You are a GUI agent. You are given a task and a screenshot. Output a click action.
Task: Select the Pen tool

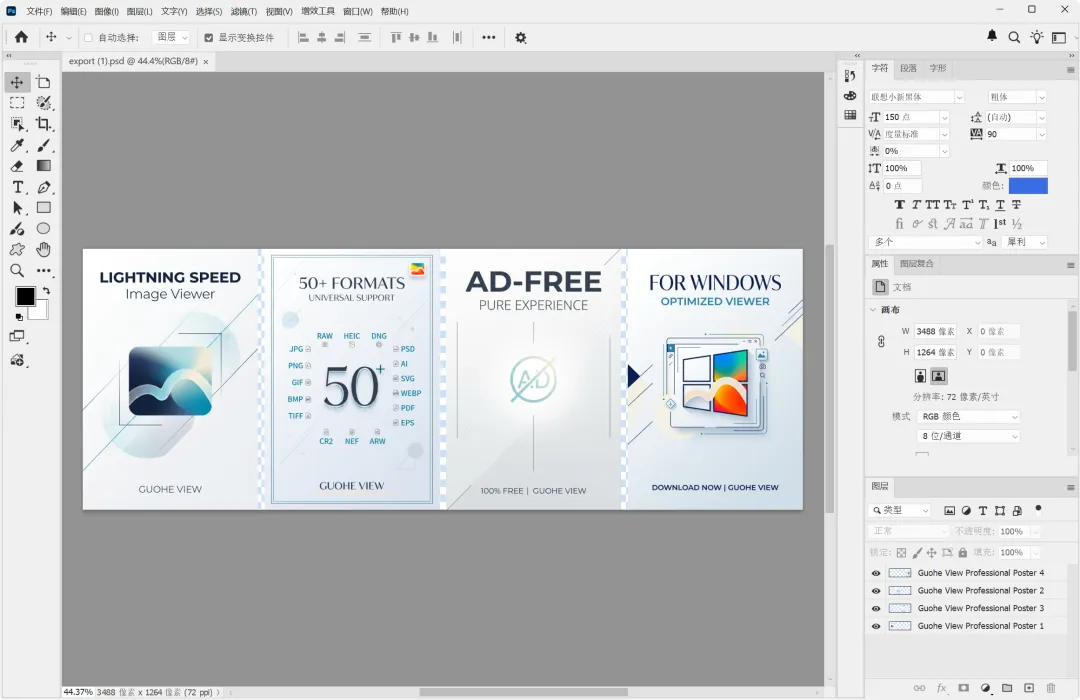click(x=43, y=187)
